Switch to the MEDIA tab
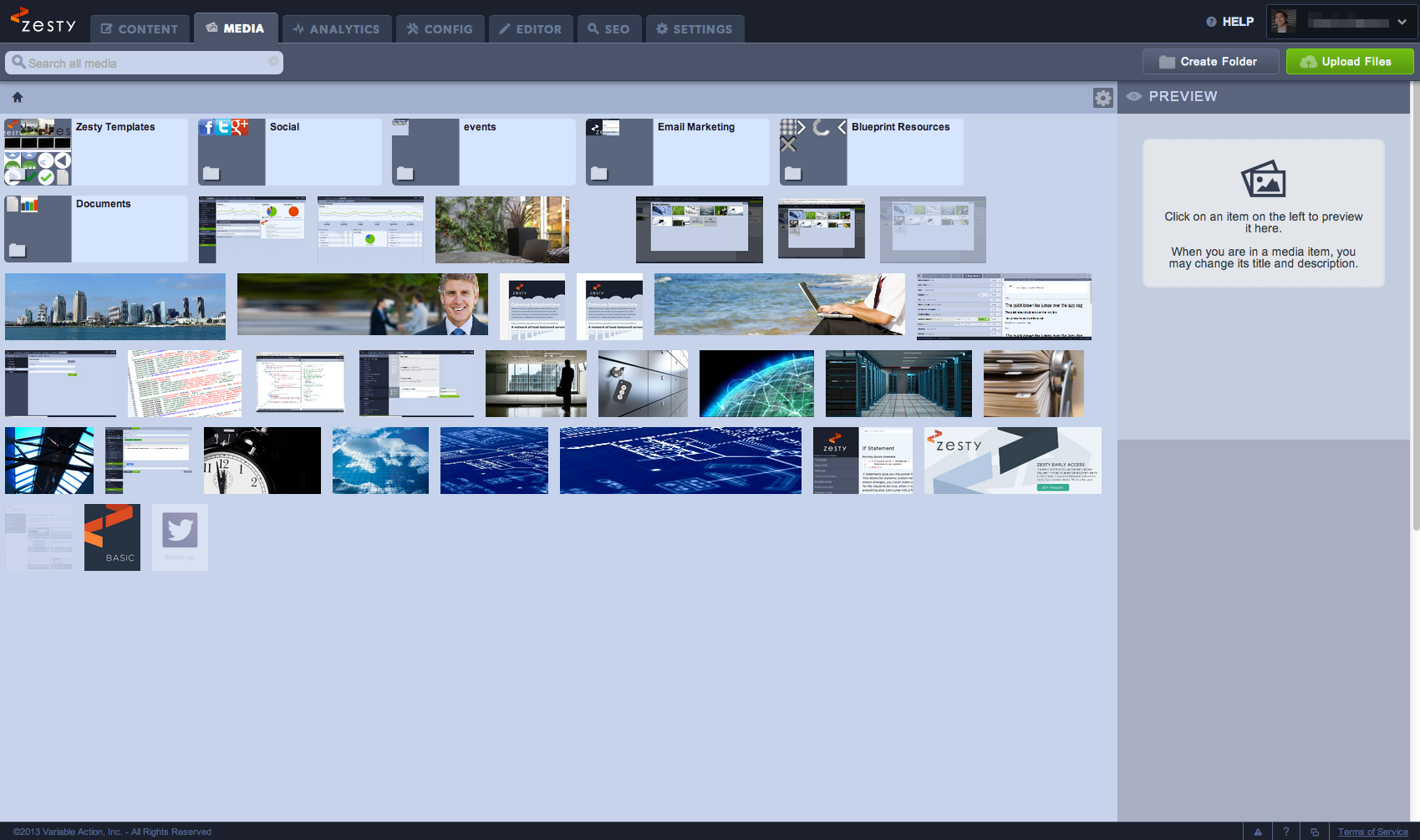This screenshot has width=1420, height=840. coord(236,28)
